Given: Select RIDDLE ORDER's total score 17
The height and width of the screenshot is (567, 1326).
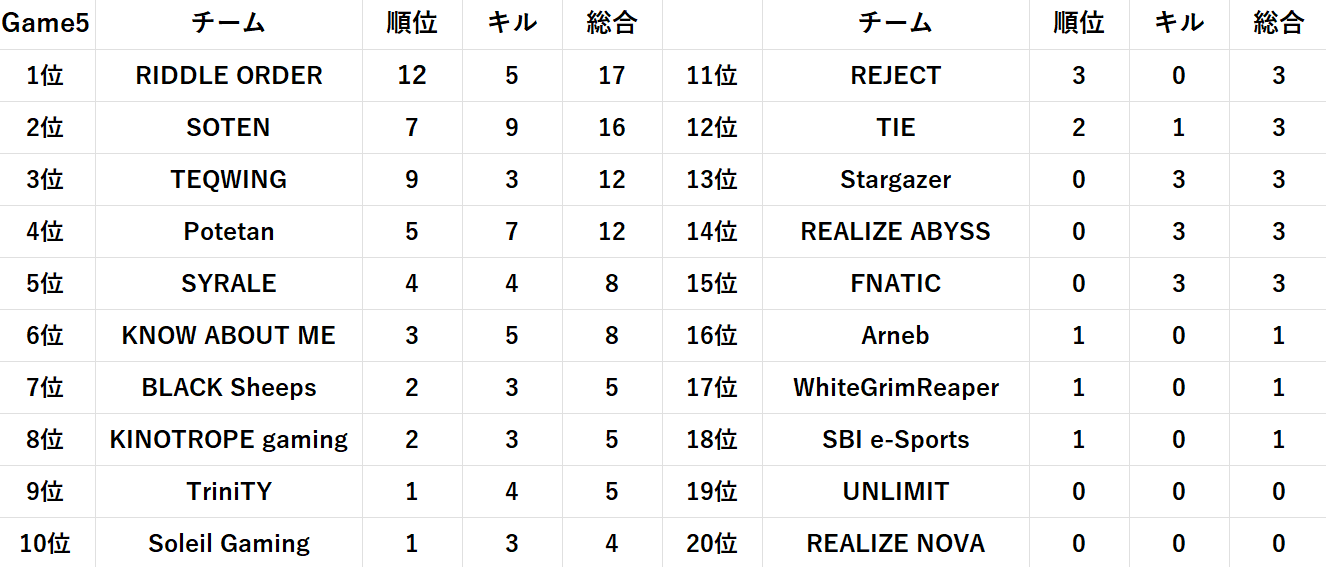Looking at the screenshot, I should click(x=612, y=76).
